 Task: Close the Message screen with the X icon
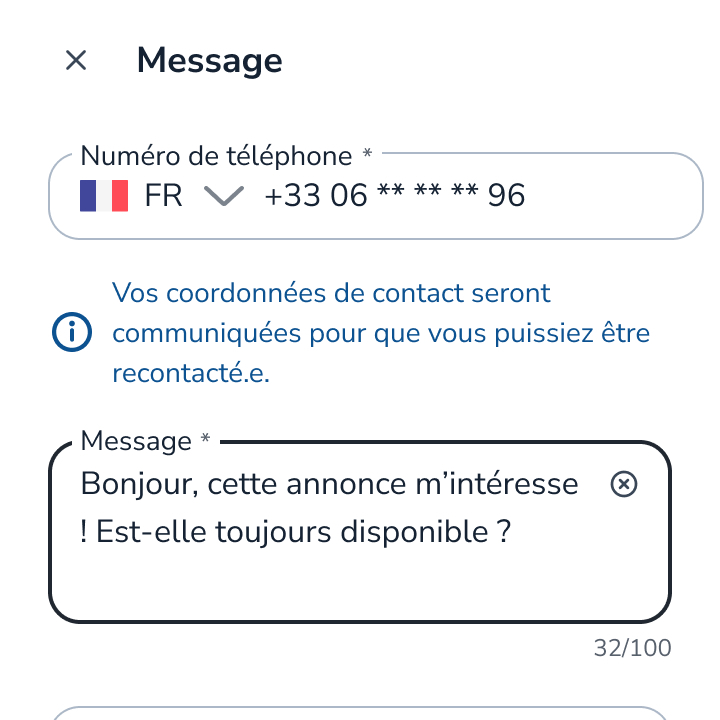[x=76, y=61]
